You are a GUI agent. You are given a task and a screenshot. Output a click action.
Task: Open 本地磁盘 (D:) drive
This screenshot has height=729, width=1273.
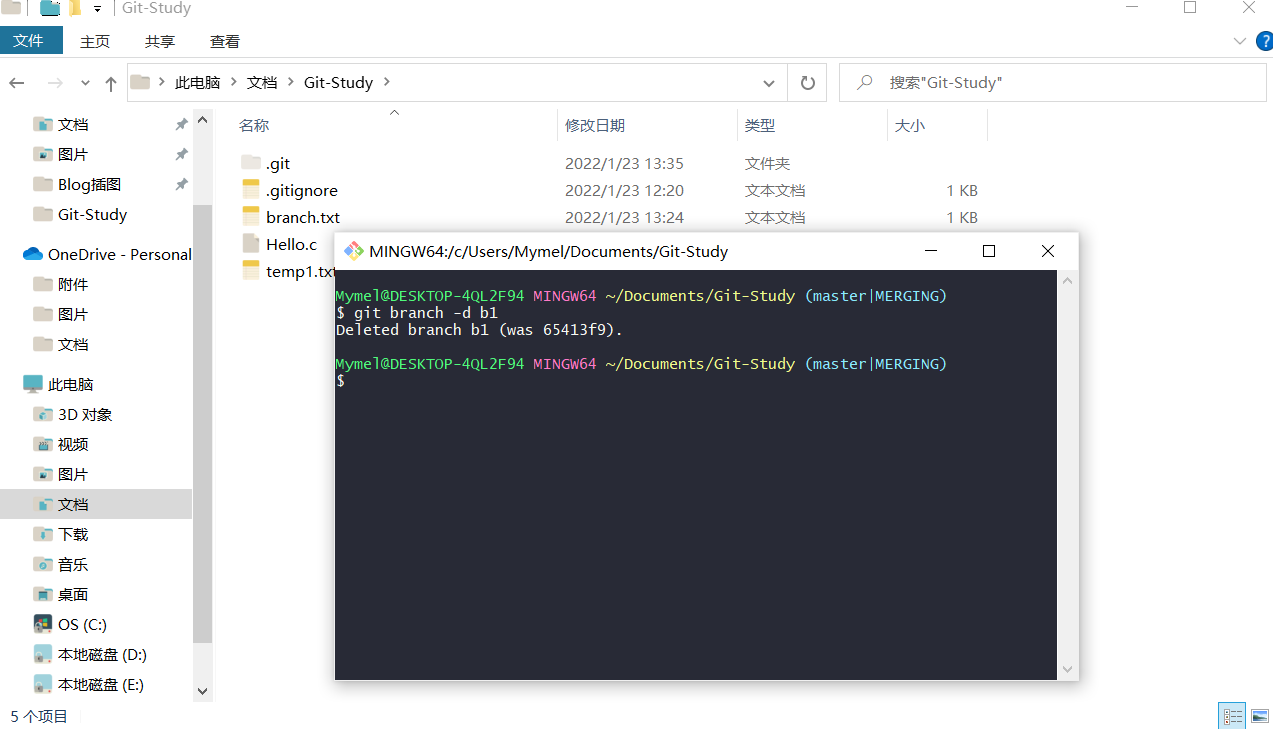[102, 654]
